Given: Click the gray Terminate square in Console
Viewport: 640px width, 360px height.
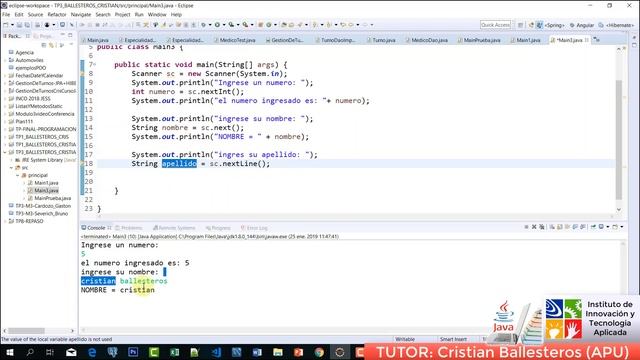Looking at the screenshot, I should 527,227.
